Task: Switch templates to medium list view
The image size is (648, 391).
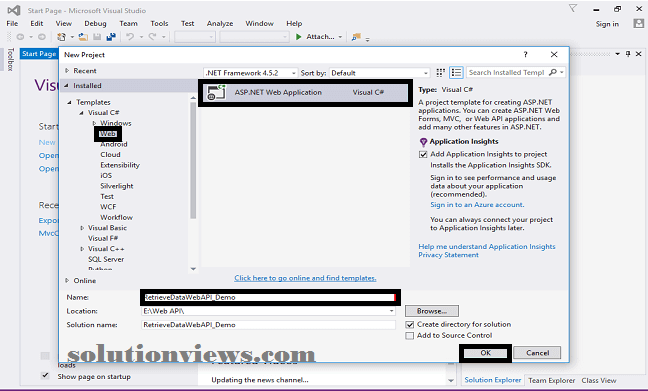Action: 456,73
